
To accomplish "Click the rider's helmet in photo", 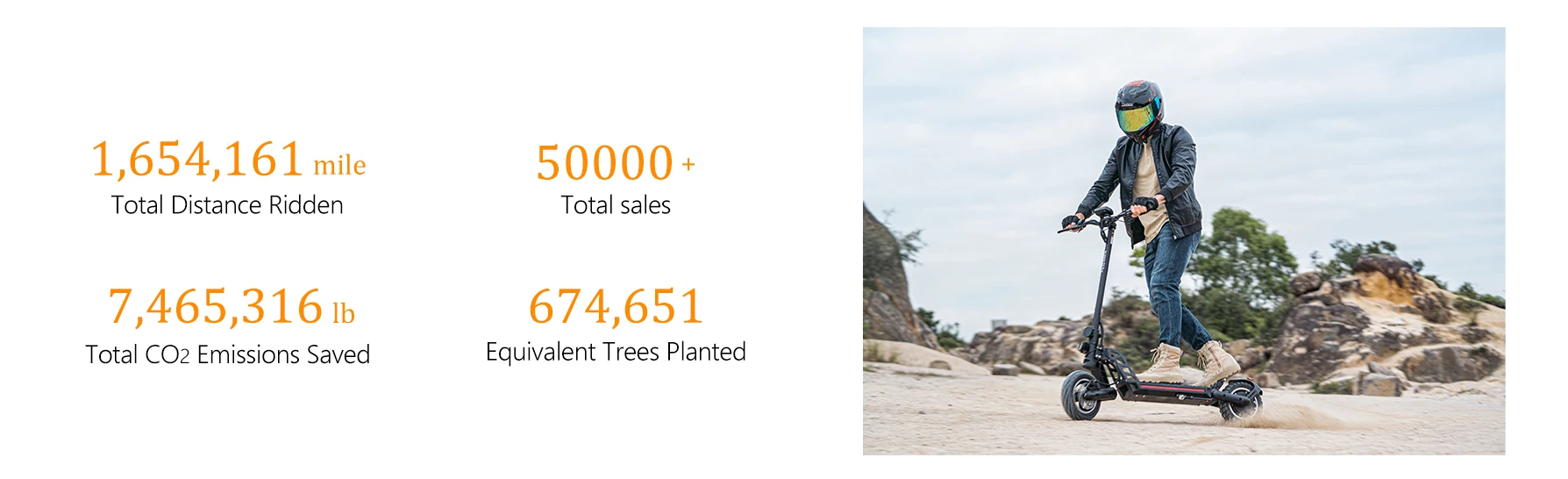I will [1139, 110].
